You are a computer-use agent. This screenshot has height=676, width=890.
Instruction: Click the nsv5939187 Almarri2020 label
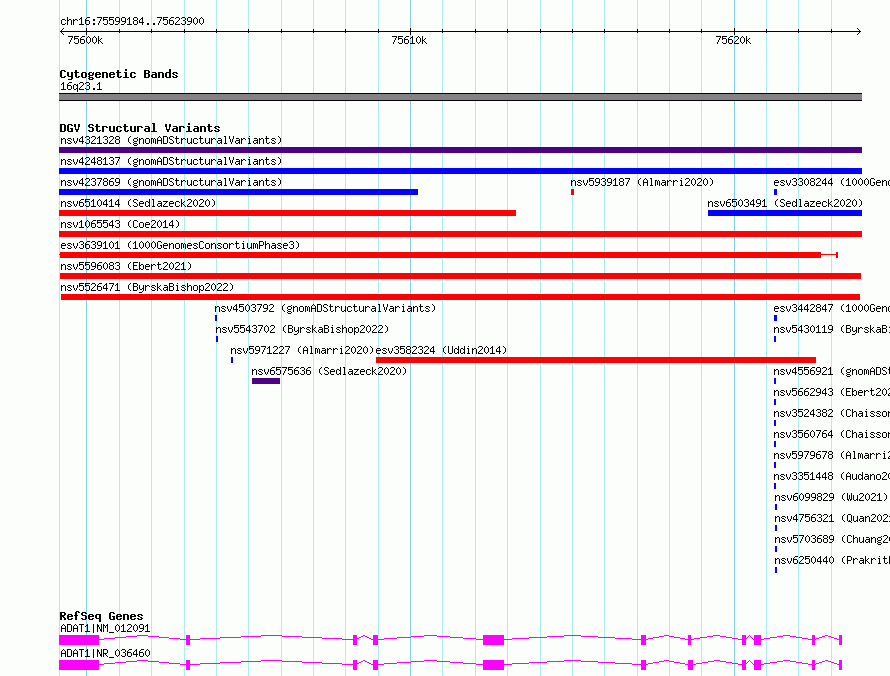pos(642,182)
